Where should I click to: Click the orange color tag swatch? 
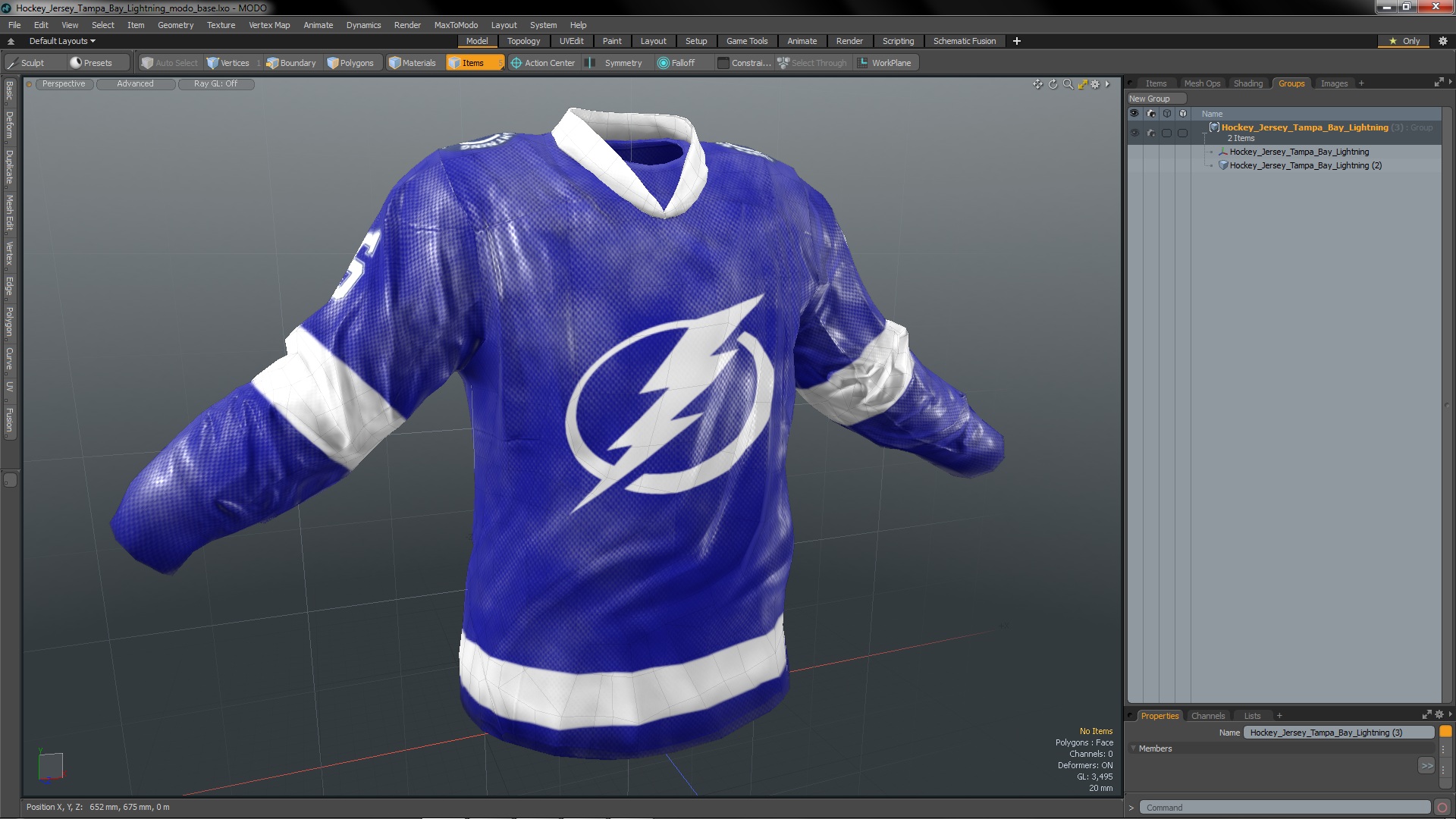click(1445, 732)
